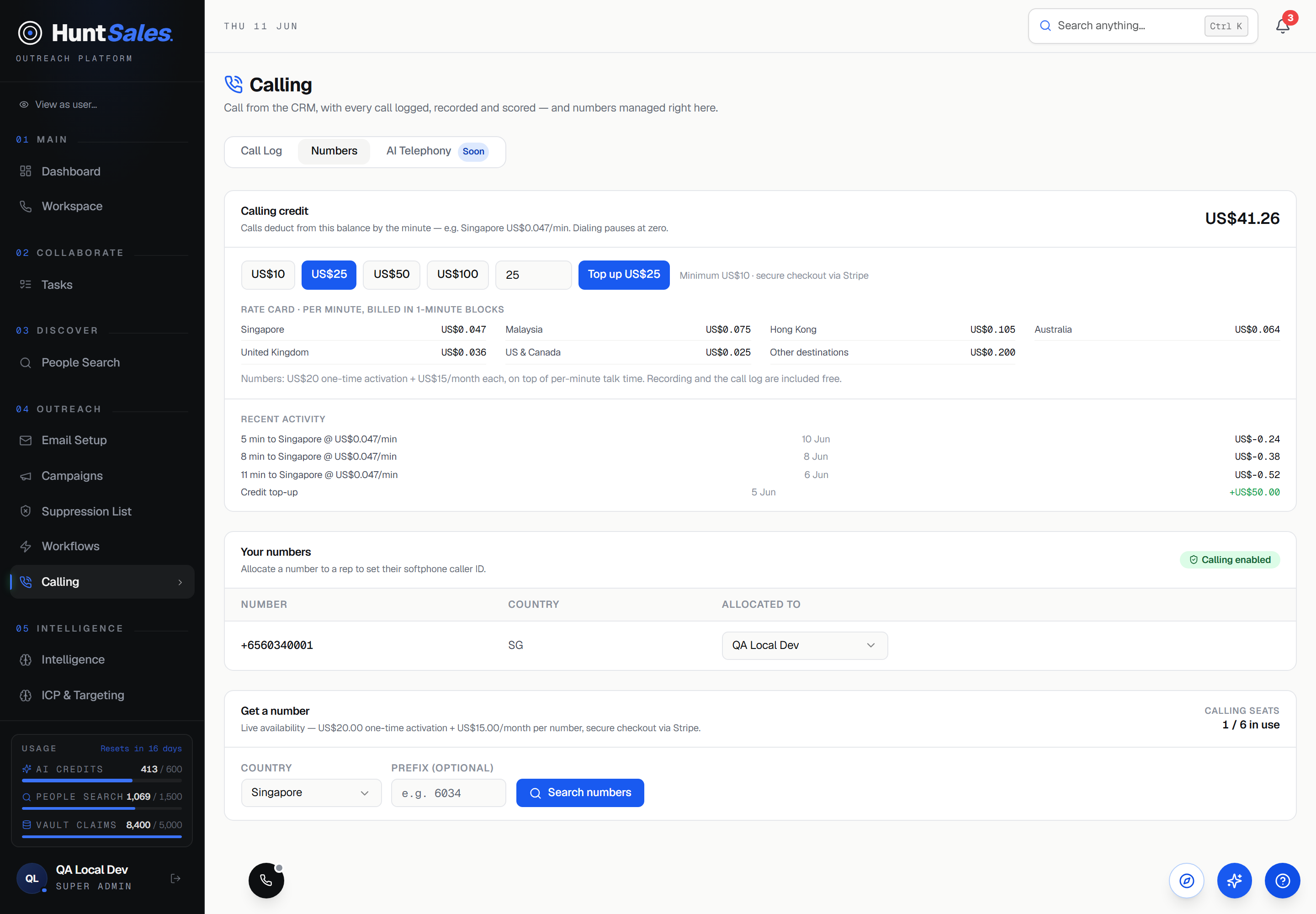The height and width of the screenshot is (914, 1316).
Task: Expand the Calling sidebar chevron
Action: click(180, 582)
